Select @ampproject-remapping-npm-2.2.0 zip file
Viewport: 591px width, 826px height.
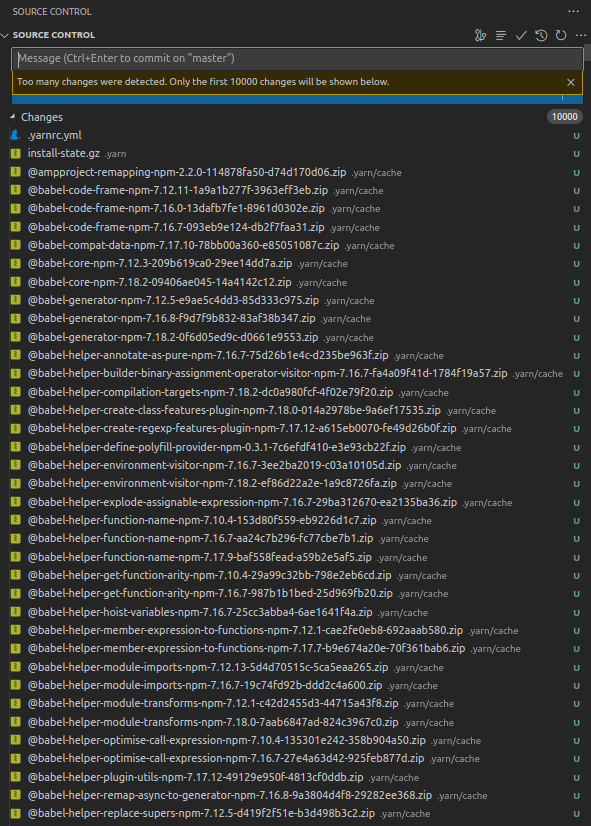[187, 172]
